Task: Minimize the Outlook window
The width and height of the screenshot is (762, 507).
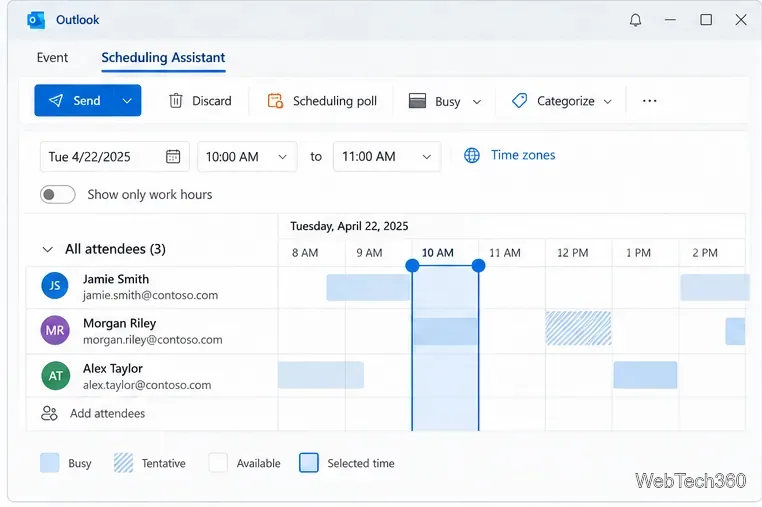Action: 671,20
